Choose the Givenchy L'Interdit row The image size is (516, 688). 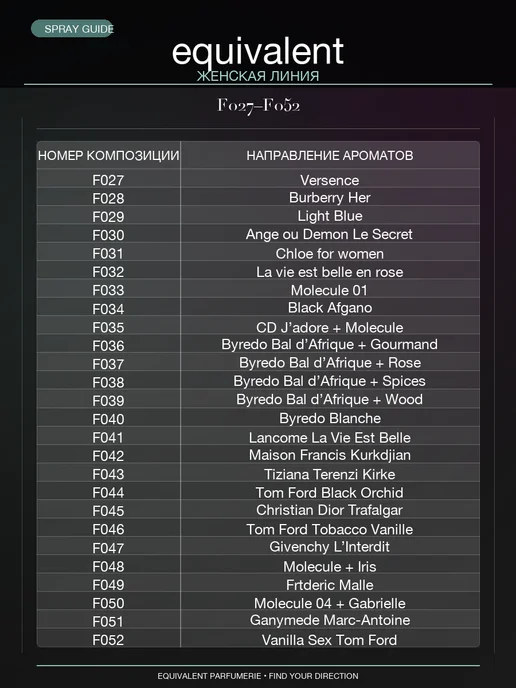258,547
